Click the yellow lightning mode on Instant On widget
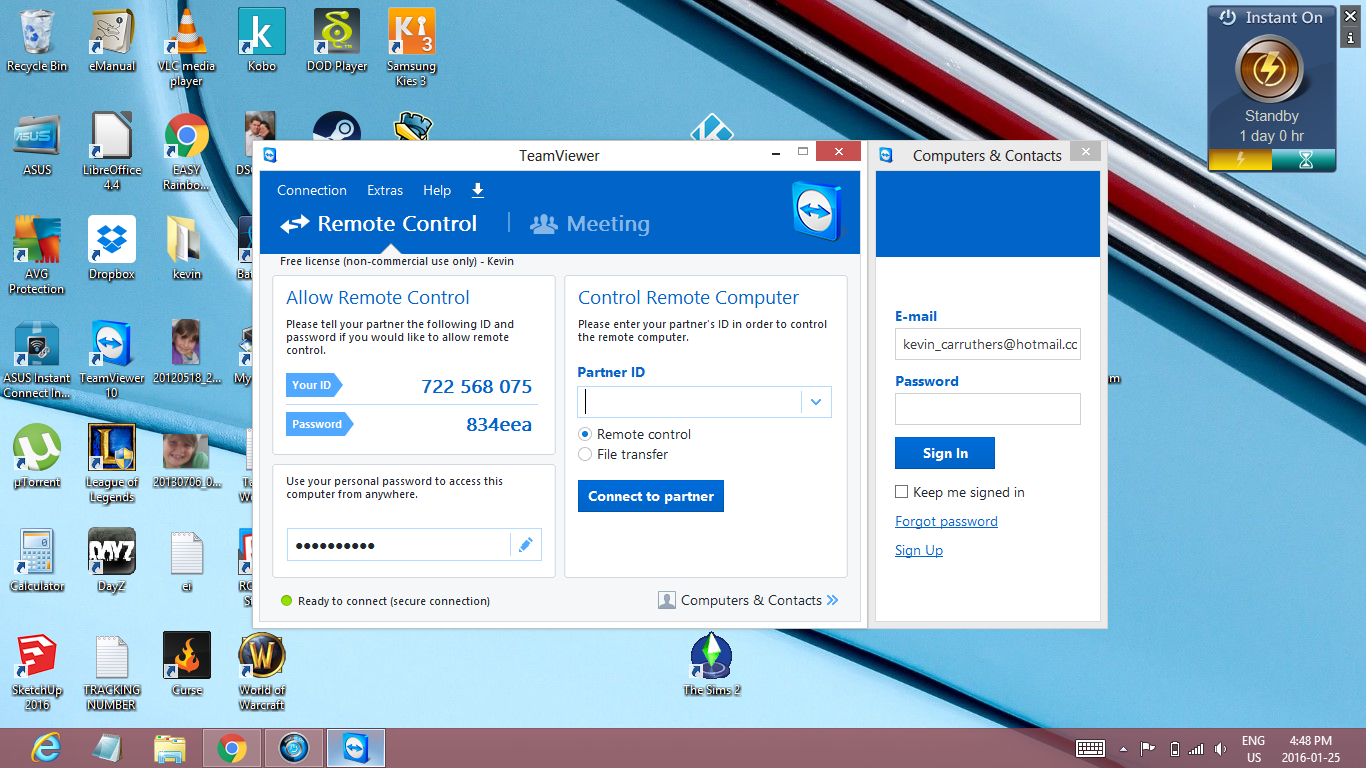Image resolution: width=1366 pixels, height=768 pixels. pyautogui.click(x=1241, y=159)
